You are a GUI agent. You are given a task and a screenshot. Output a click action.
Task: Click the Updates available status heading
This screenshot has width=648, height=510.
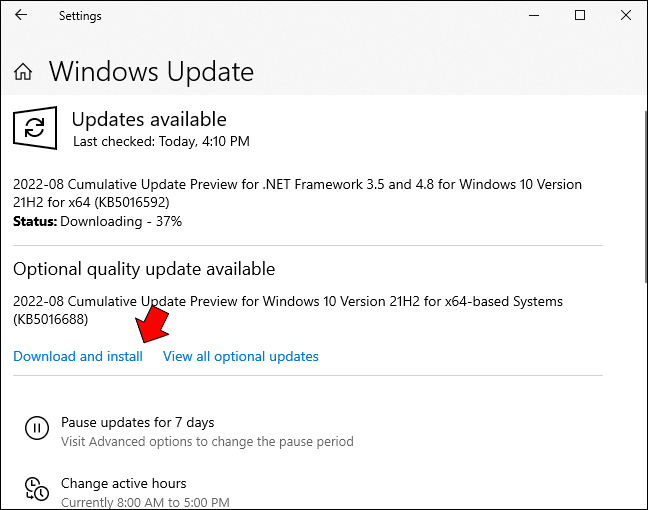[x=149, y=119]
